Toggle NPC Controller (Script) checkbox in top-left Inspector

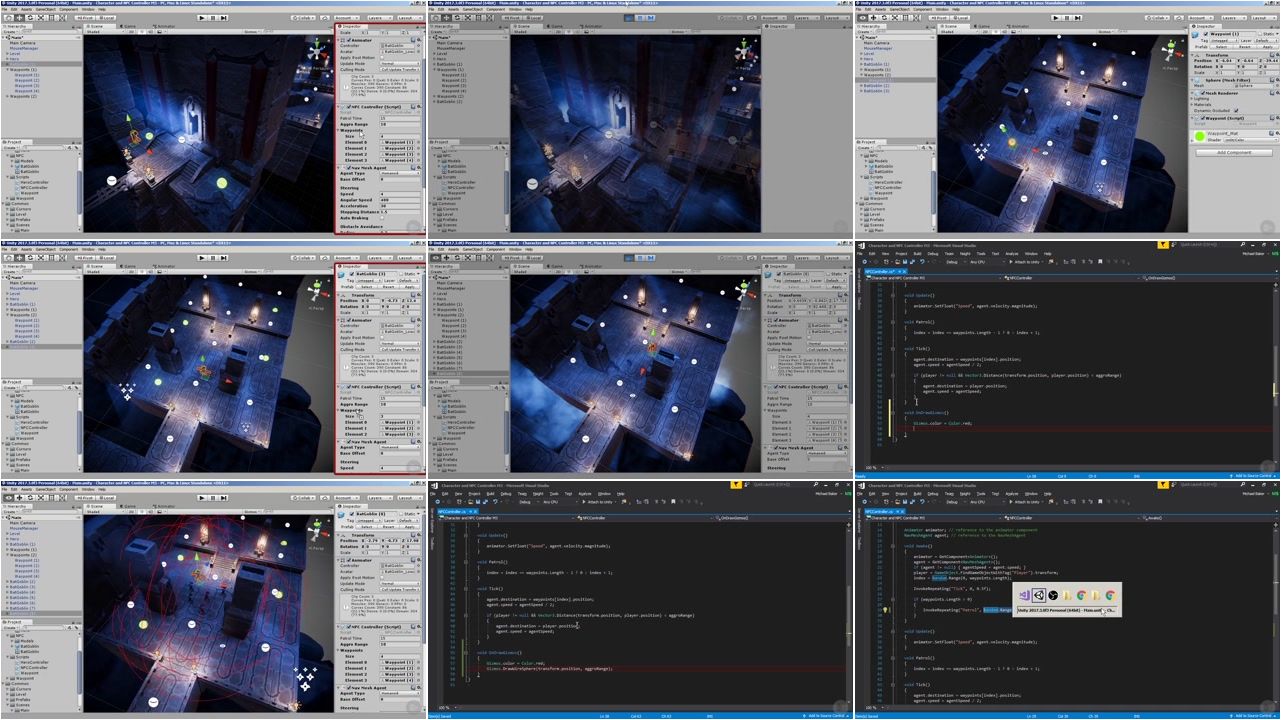point(347,106)
